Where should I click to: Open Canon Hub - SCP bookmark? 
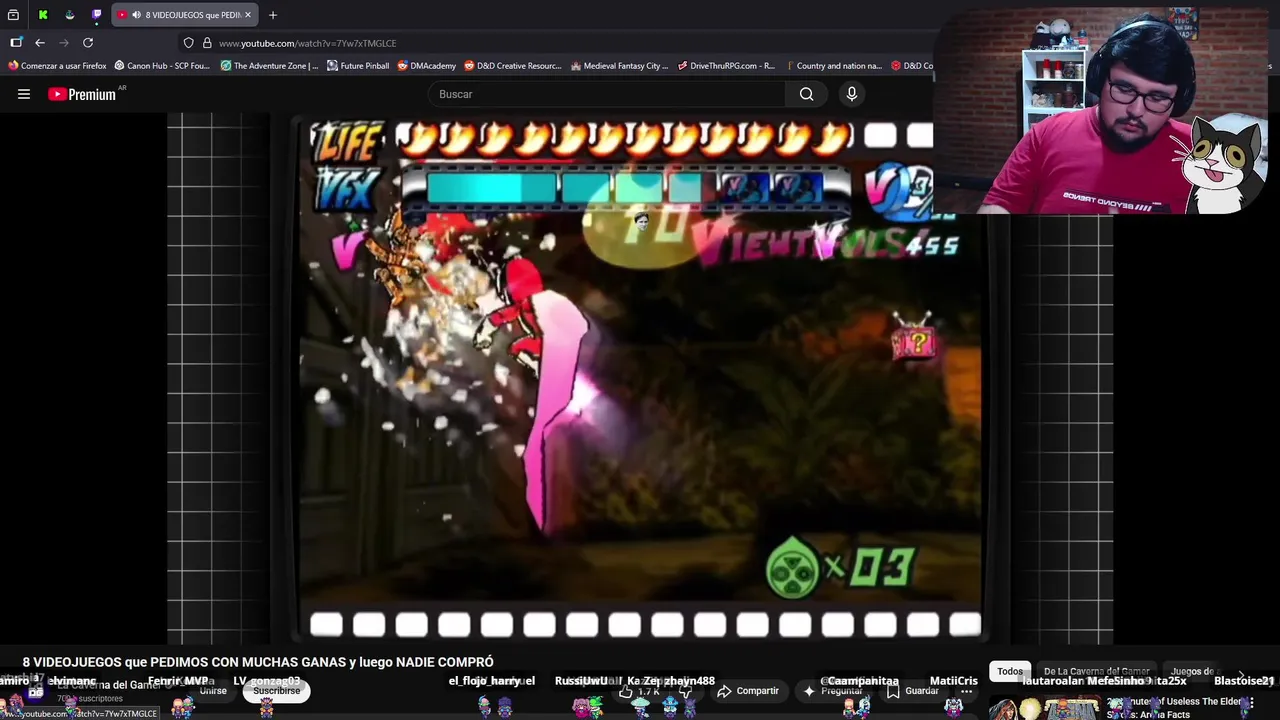[162, 66]
